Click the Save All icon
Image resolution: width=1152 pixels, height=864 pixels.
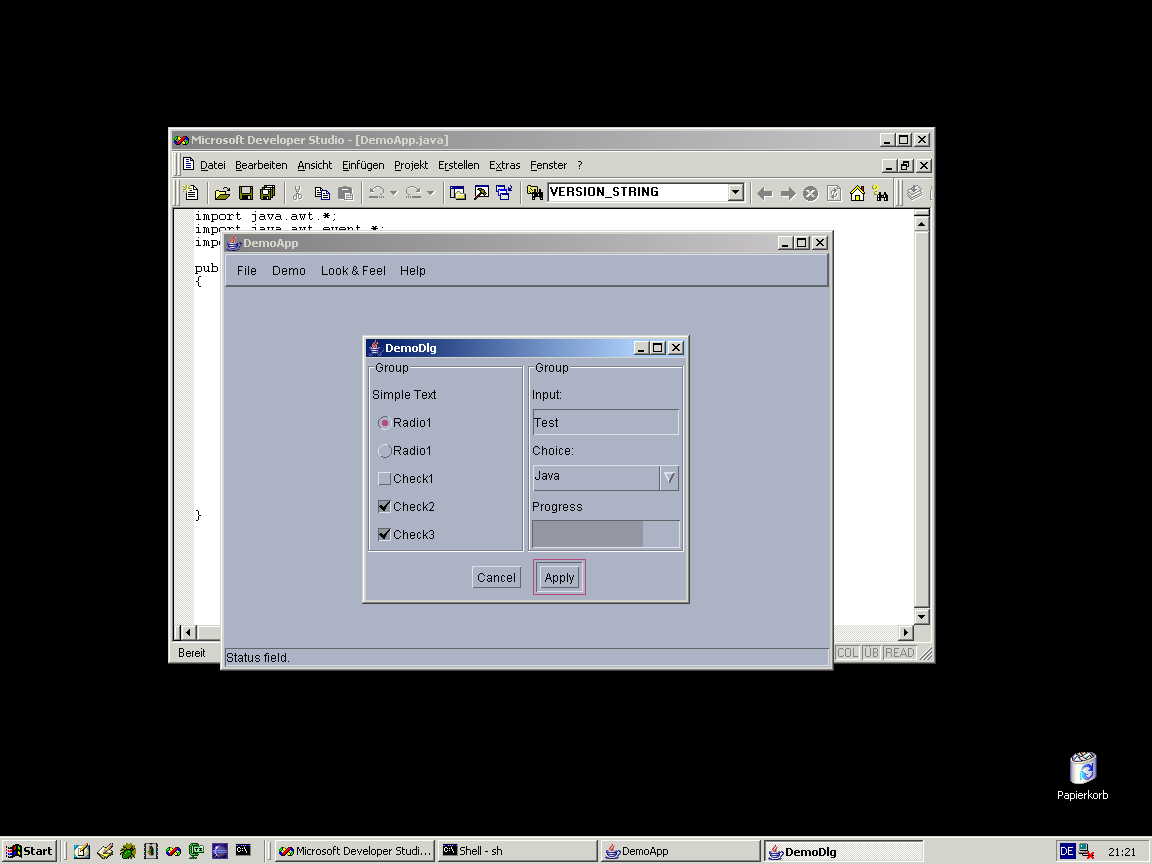(x=267, y=193)
